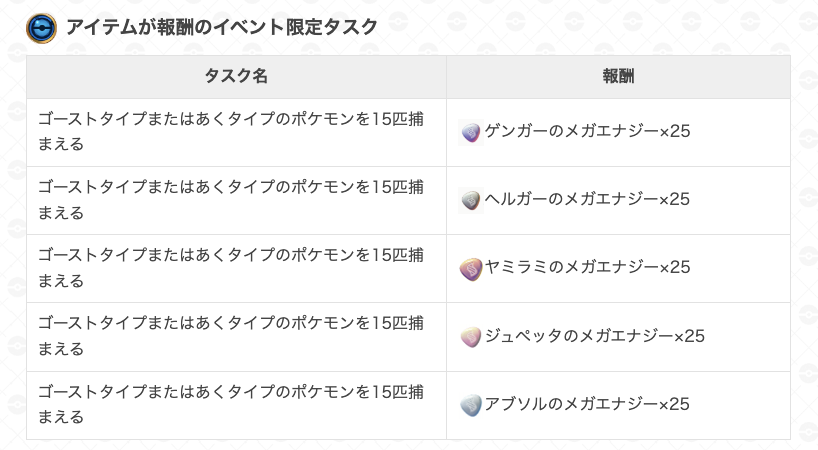Click the task text in the Houndoom row
The image size is (818, 450).
[231, 200]
